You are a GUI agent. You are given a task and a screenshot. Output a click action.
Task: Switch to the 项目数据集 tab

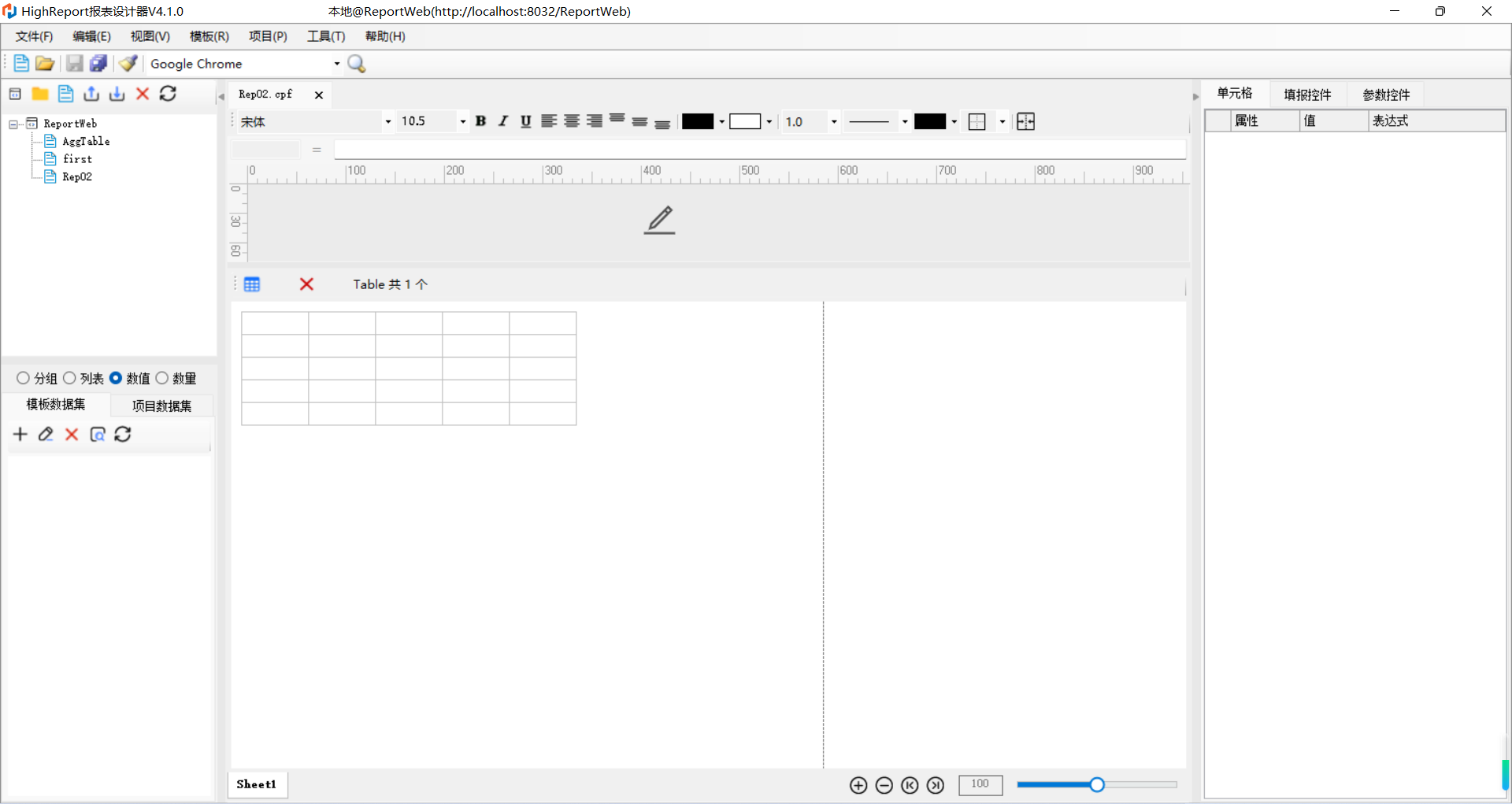(x=161, y=406)
